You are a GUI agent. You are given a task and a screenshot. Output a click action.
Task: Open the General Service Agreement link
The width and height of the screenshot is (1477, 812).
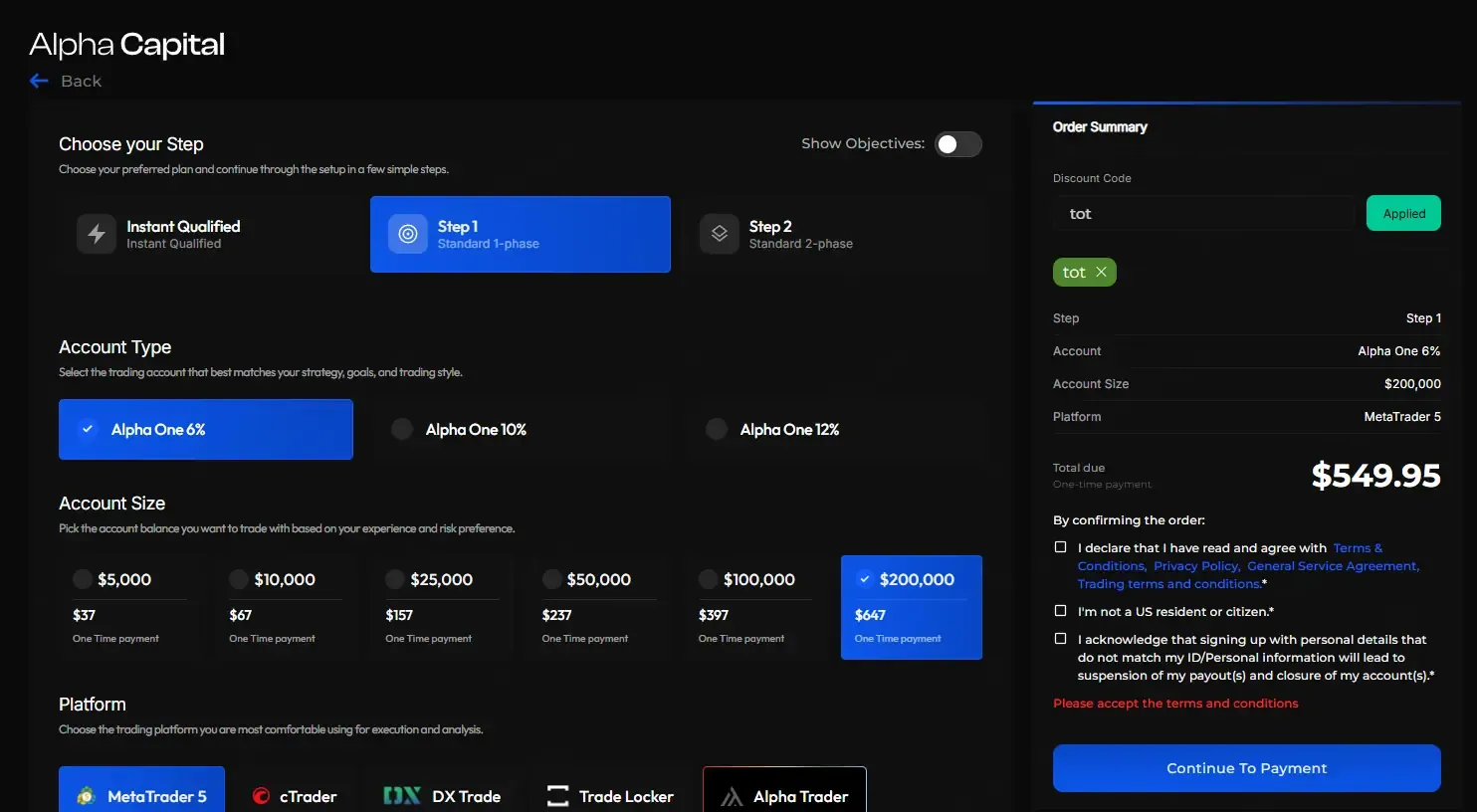pyautogui.click(x=1334, y=566)
